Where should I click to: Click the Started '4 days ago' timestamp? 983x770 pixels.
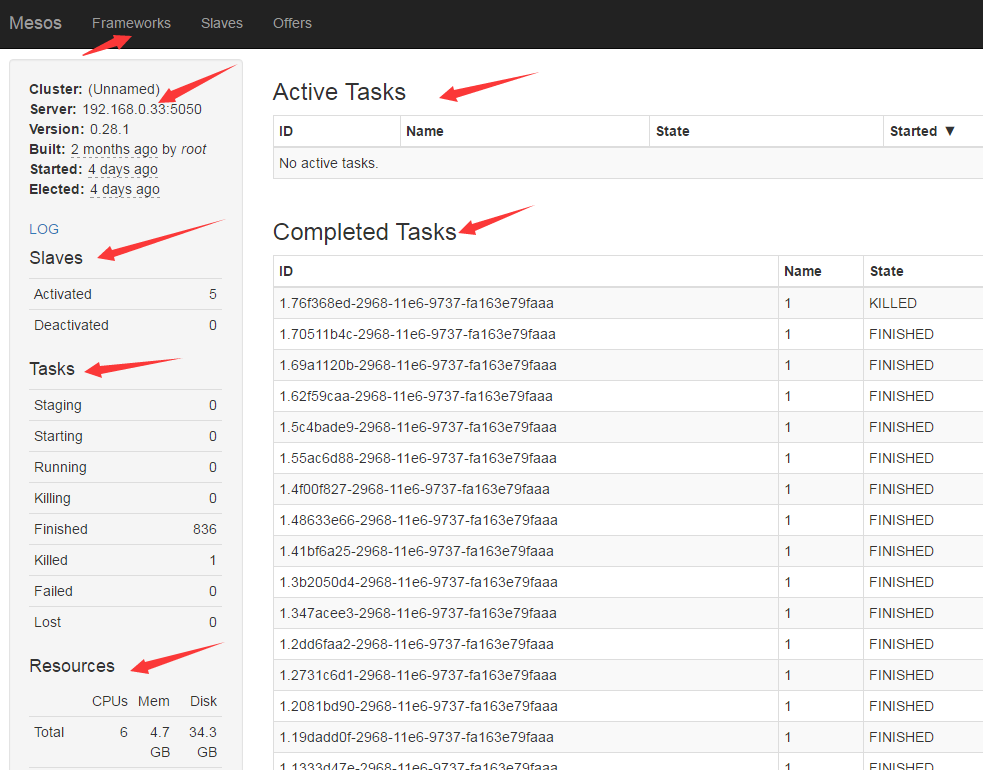click(123, 169)
